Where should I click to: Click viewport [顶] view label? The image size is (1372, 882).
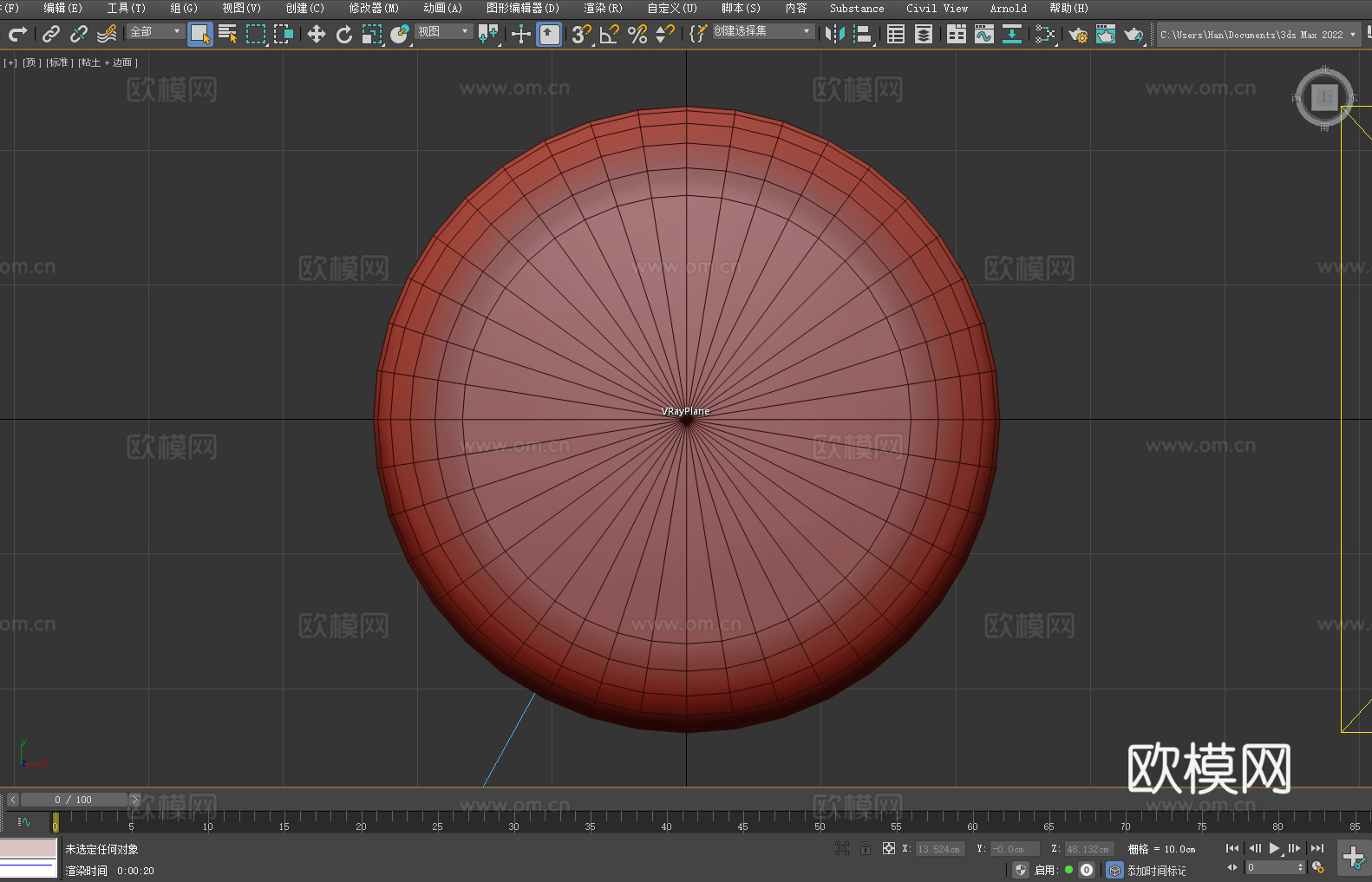31,62
